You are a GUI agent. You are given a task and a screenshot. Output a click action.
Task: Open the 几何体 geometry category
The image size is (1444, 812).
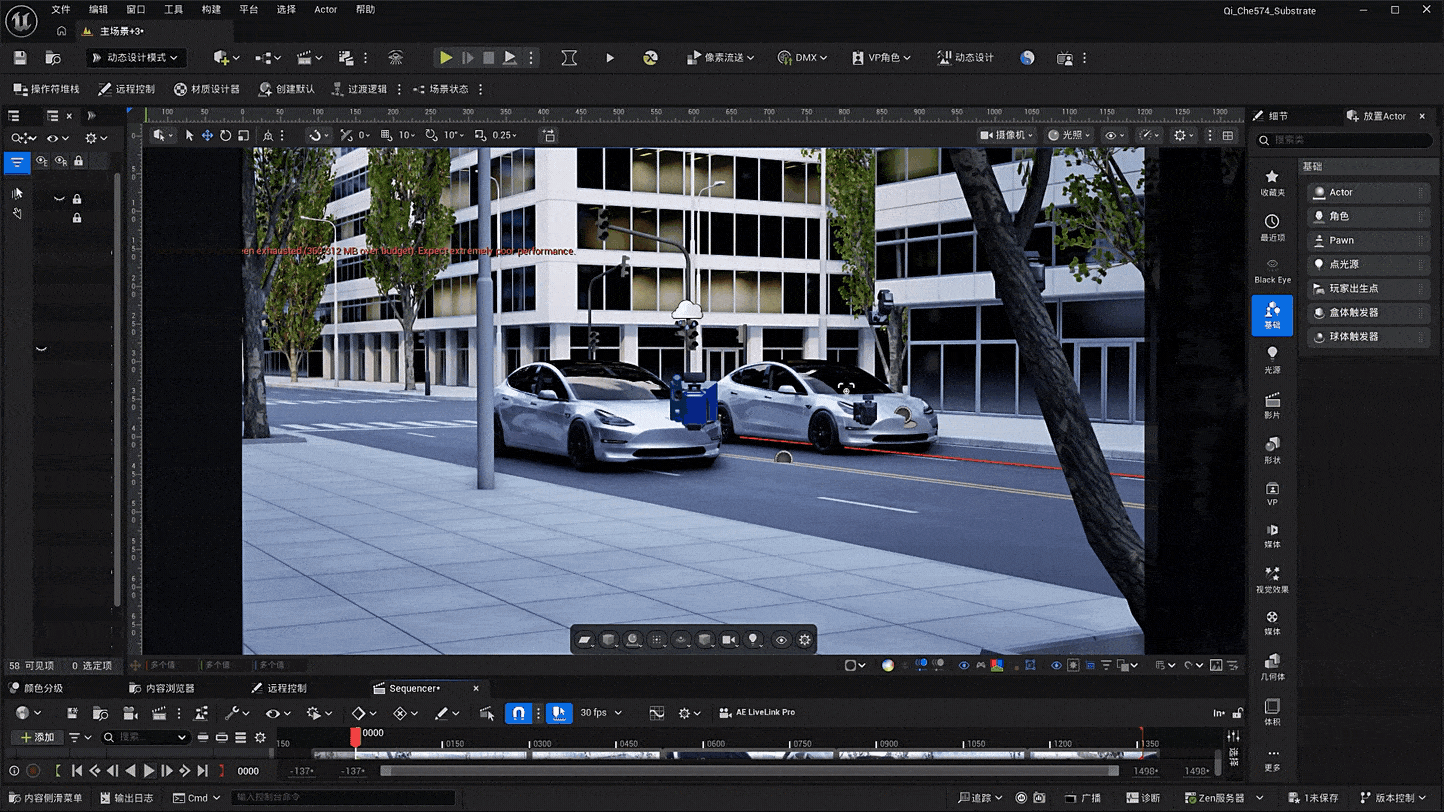1272,667
